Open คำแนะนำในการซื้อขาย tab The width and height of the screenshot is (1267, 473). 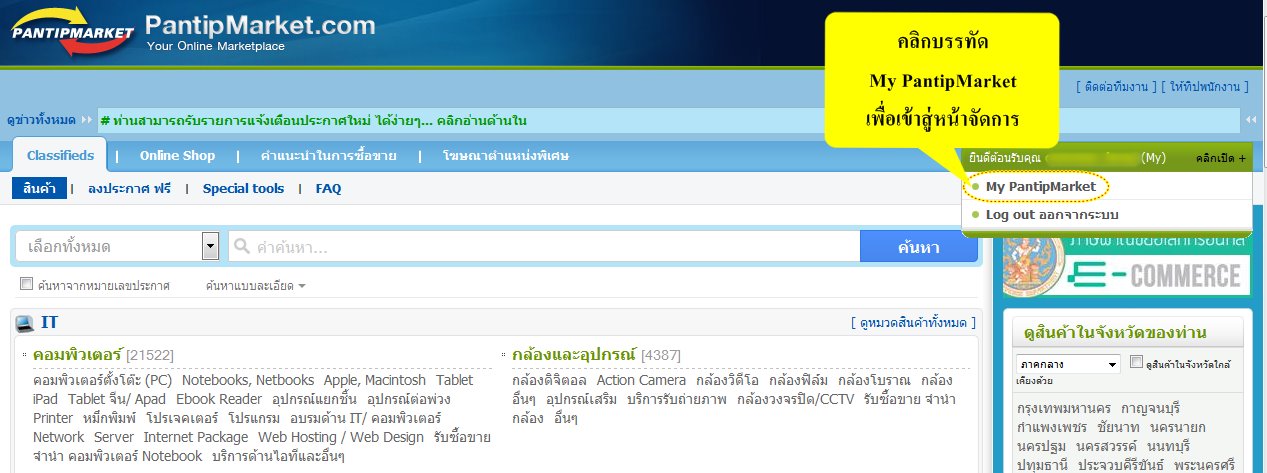(328, 156)
